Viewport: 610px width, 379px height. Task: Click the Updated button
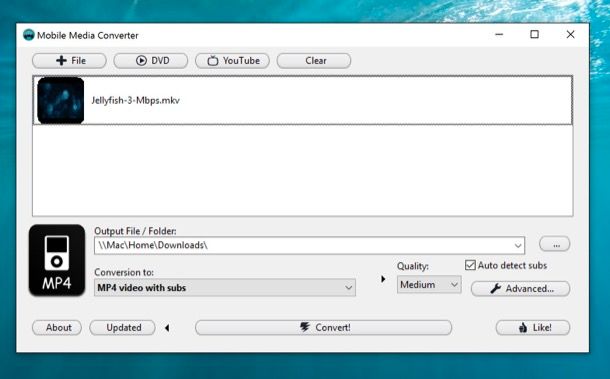pyautogui.click(x=122, y=328)
